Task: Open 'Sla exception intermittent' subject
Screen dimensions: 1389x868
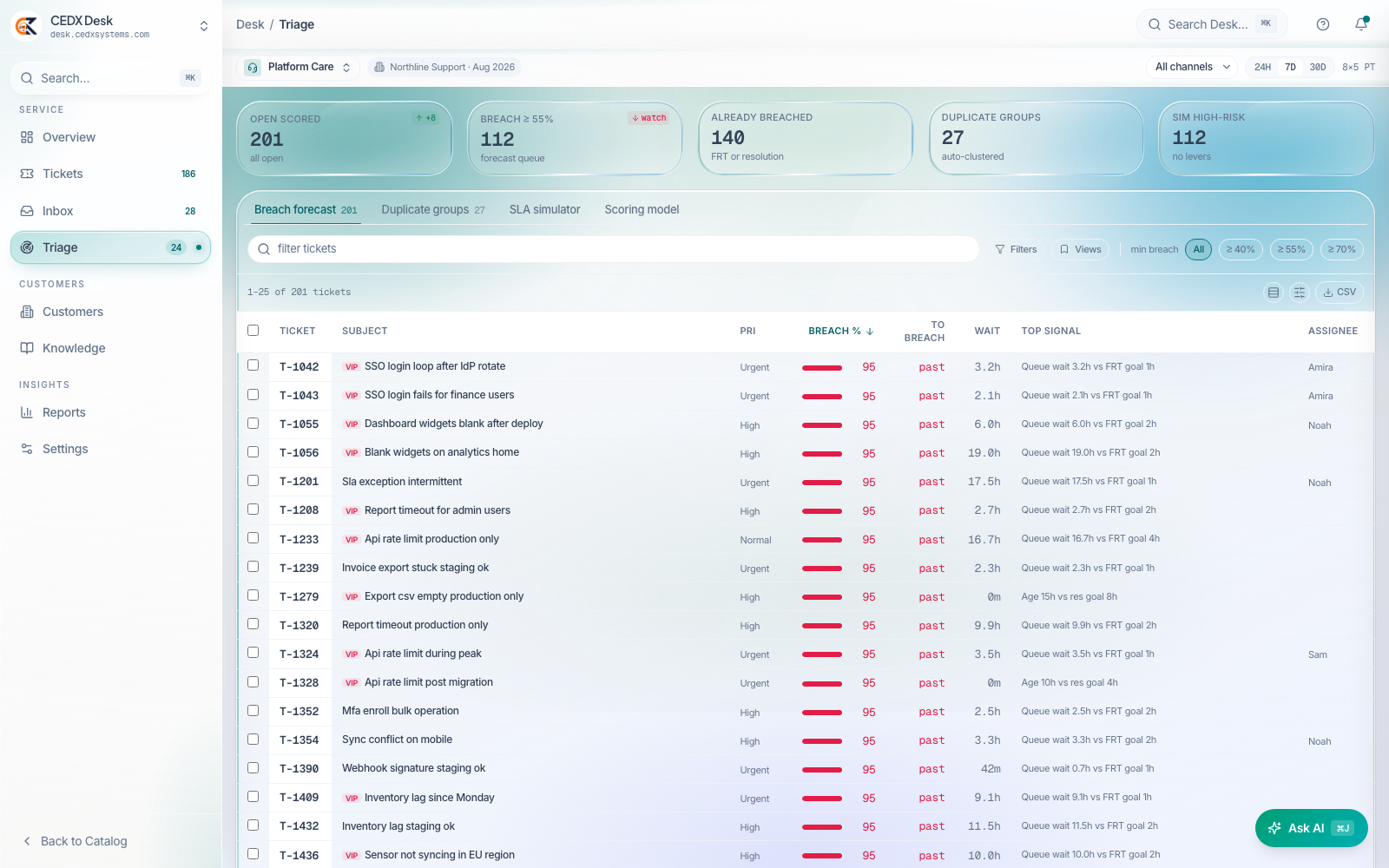Action: click(x=402, y=482)
